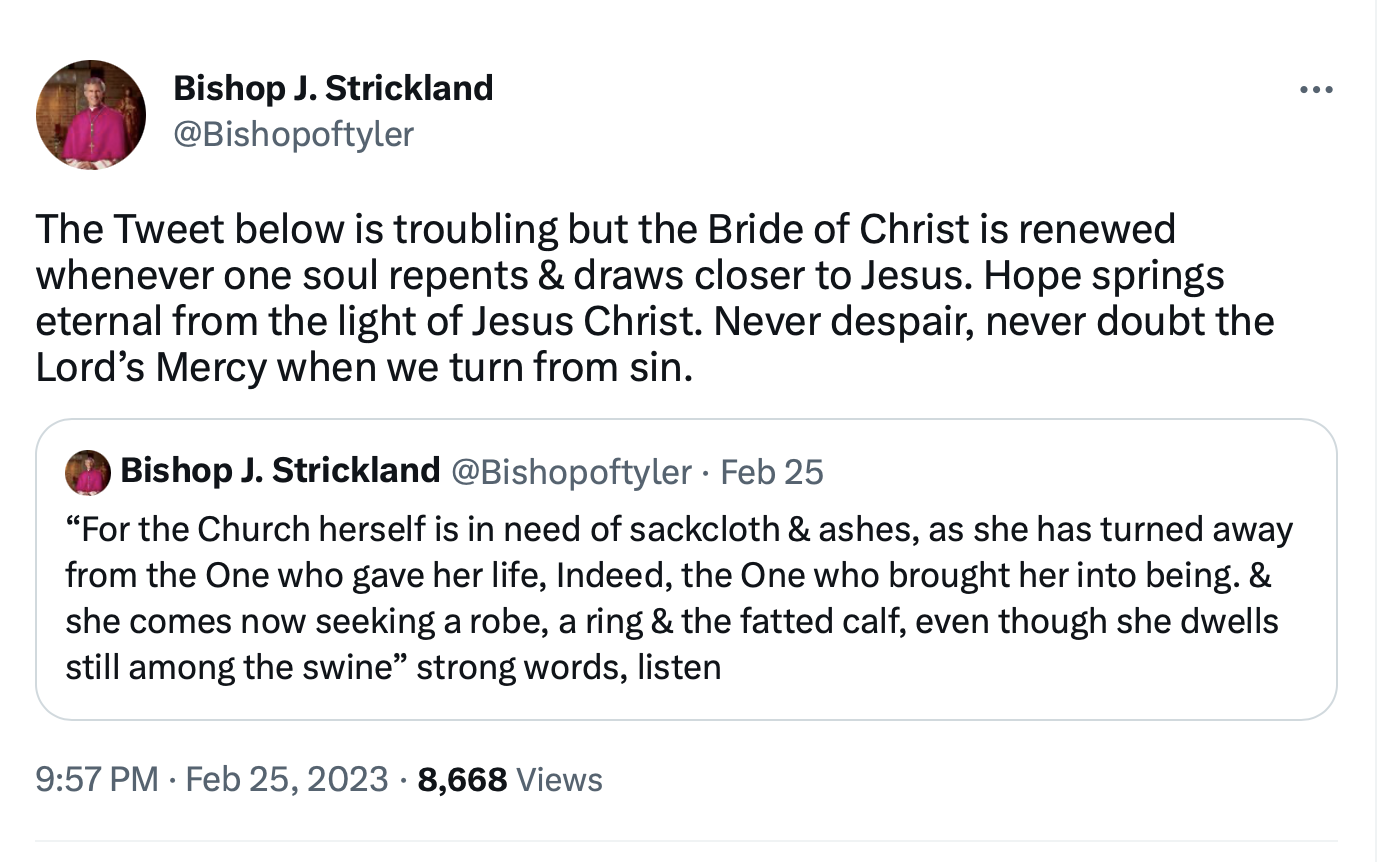Click the @Bishopoftyler handle in the quoted tweet
The width and height of the screenshot is (1378, 862).
[572, 471]
